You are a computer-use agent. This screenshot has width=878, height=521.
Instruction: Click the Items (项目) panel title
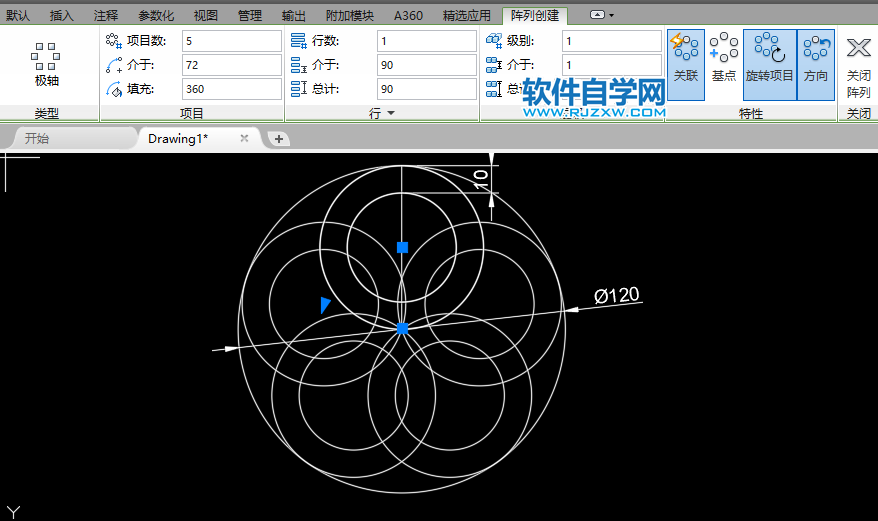[x=192, y=113]
